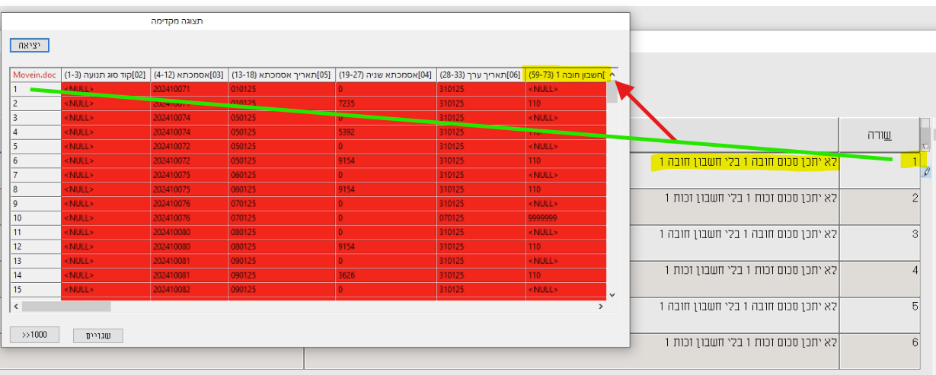Viewport: 936px width, 375px height.
Task: Click cell 202410076 in row 9
Action: pos(189,204)
